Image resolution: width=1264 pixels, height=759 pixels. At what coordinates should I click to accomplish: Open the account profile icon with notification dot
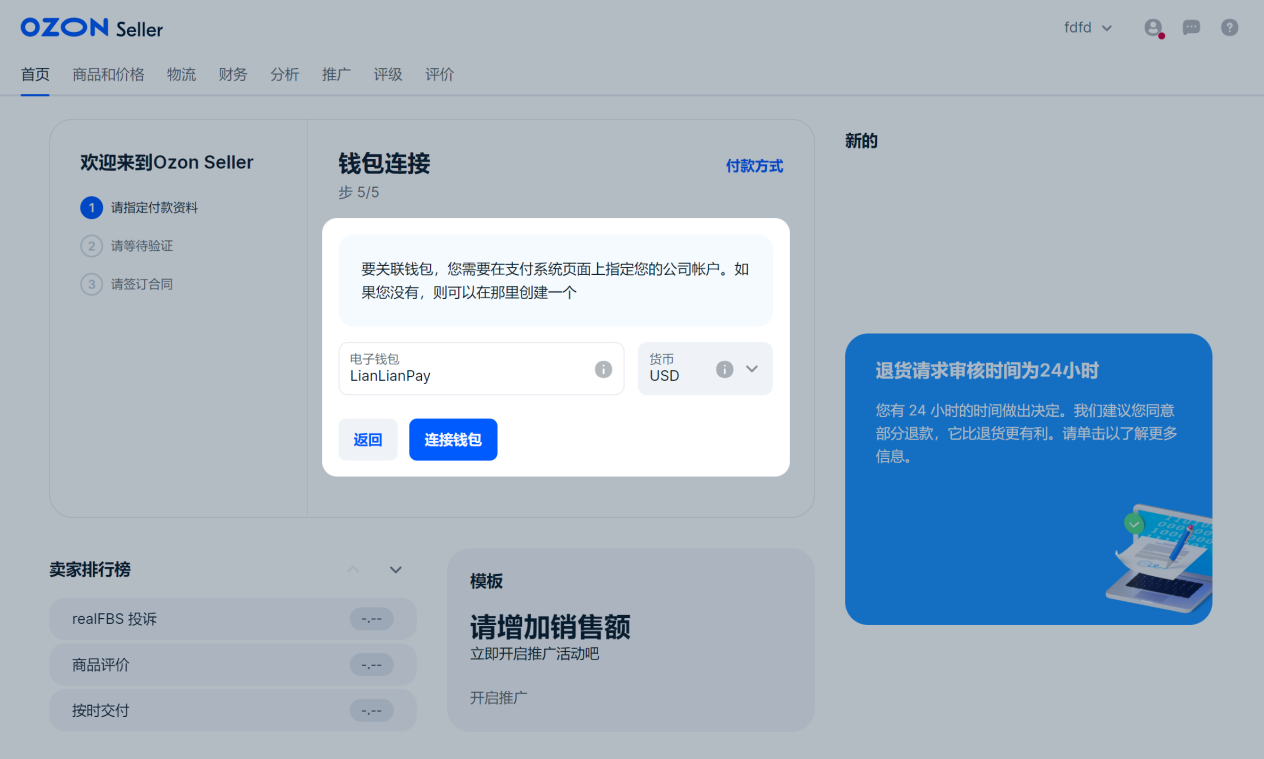pos(1153,27)
